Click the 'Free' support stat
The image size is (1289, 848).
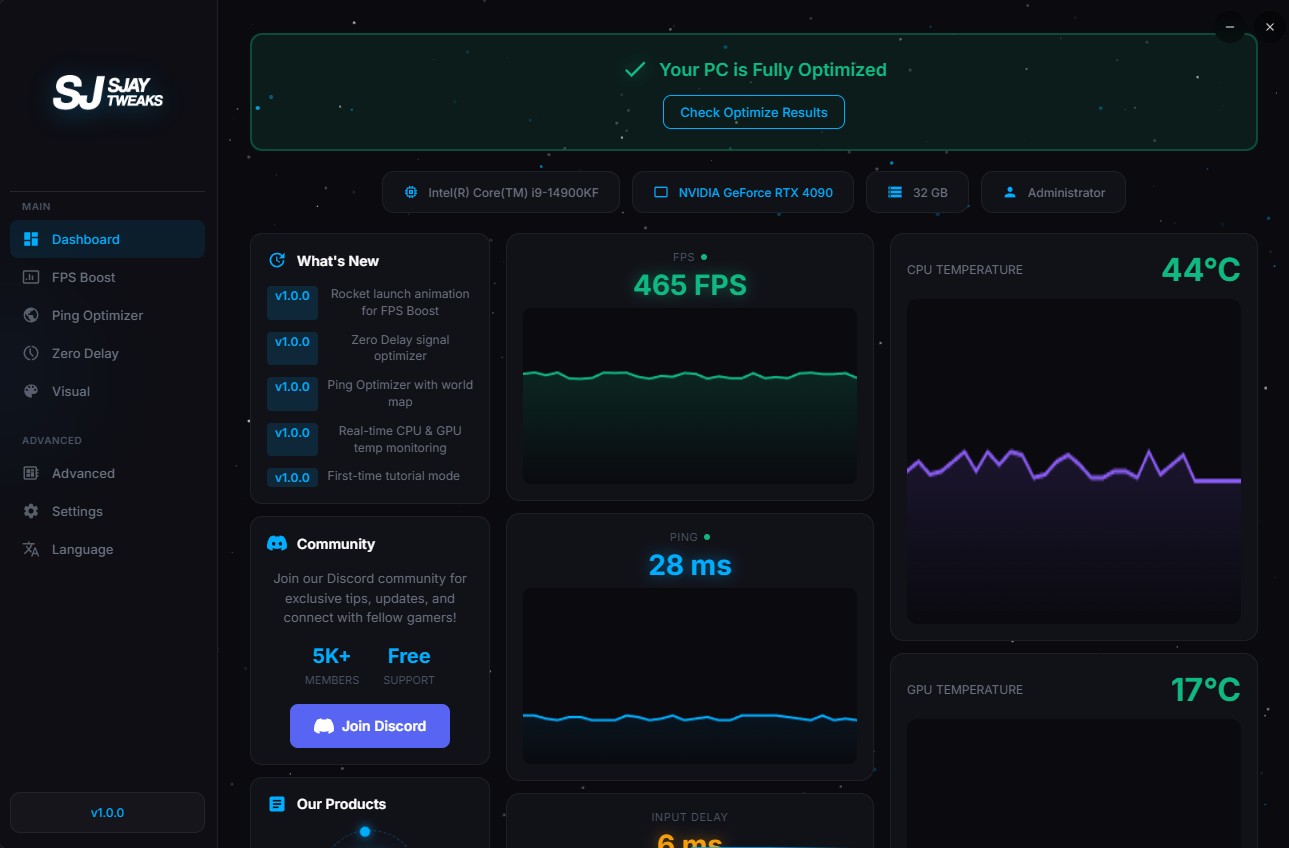pos(409,656)
